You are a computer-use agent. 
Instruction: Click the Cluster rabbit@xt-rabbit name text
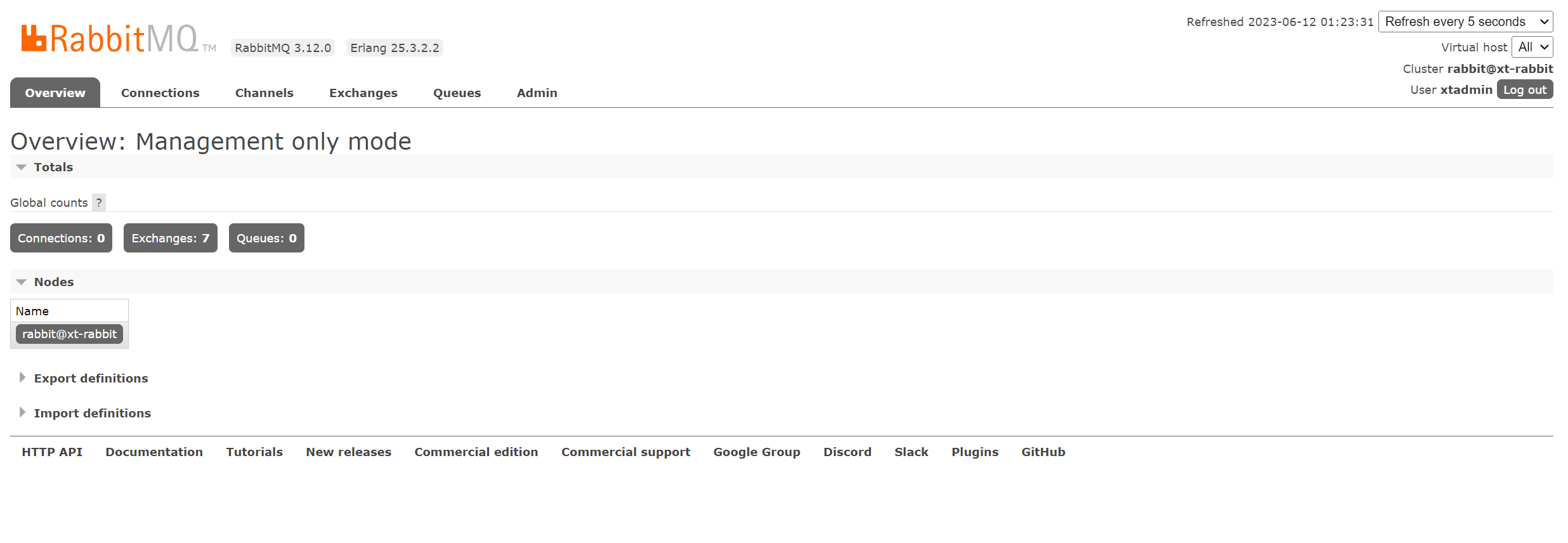point(1478,69)
